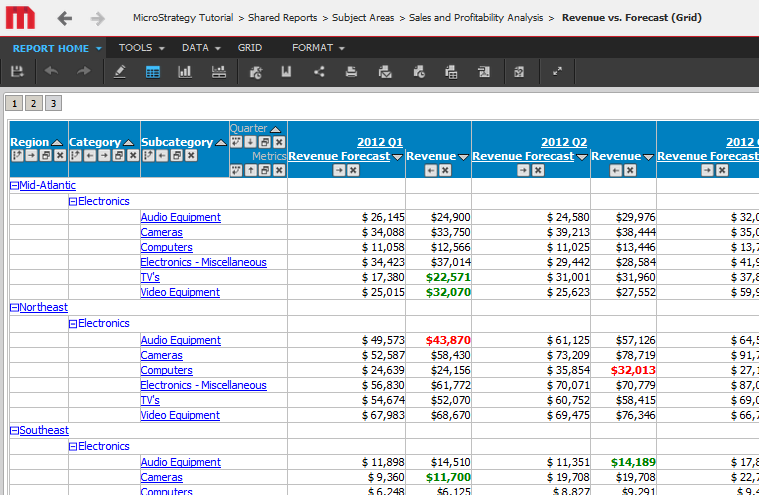This screenshot has width=759, height=495.
Task: Move Quarter down one row
Action: (250, 142)
